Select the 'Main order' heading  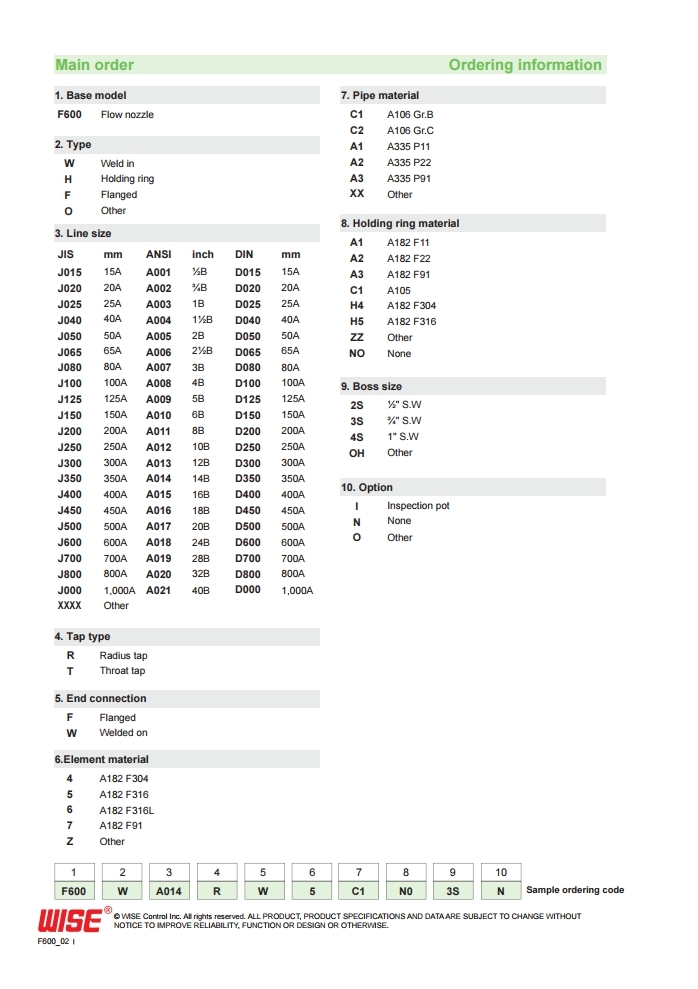95,65
